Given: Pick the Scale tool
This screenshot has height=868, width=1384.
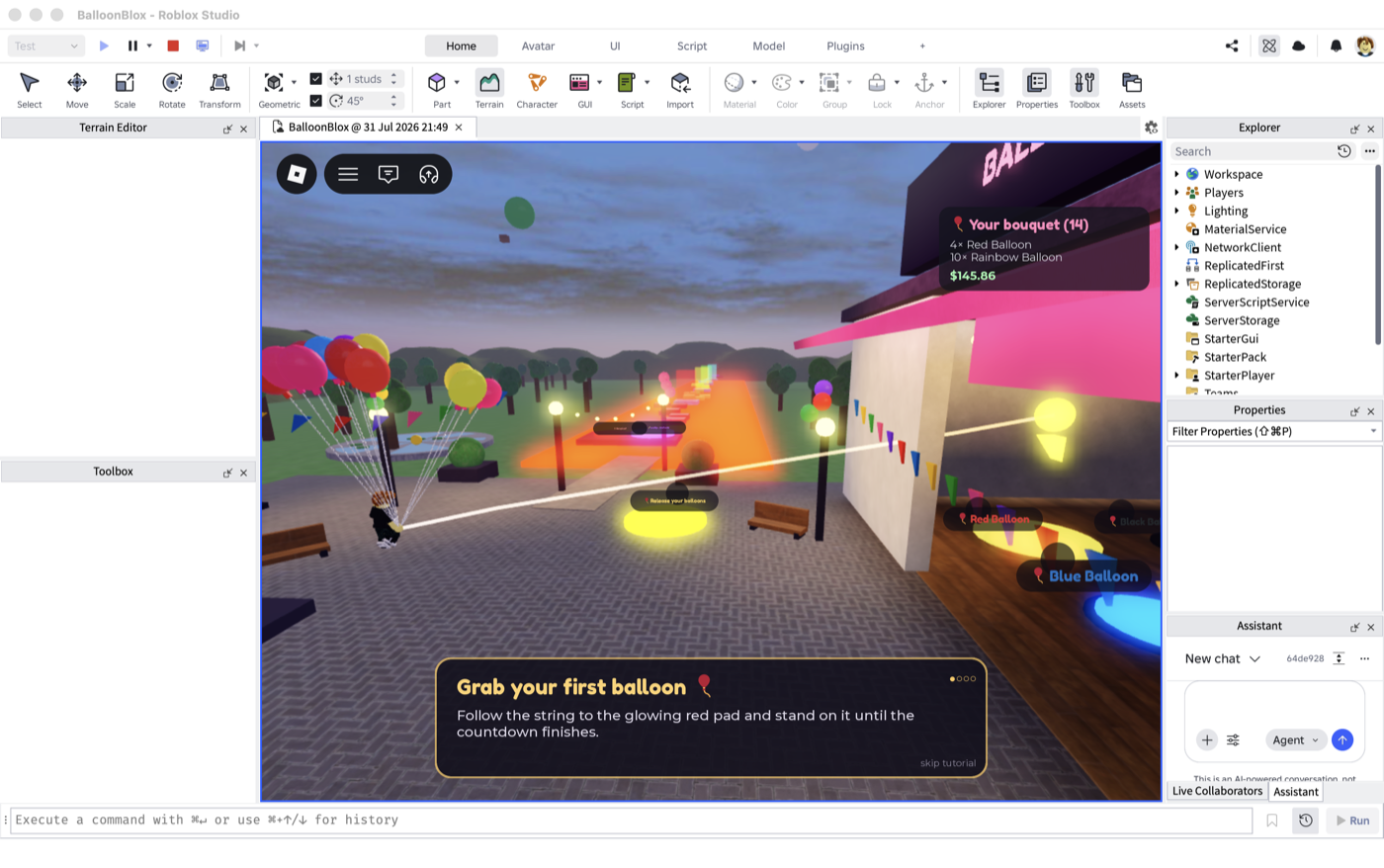Looking at the screenshot, I should tap(125, 89).
